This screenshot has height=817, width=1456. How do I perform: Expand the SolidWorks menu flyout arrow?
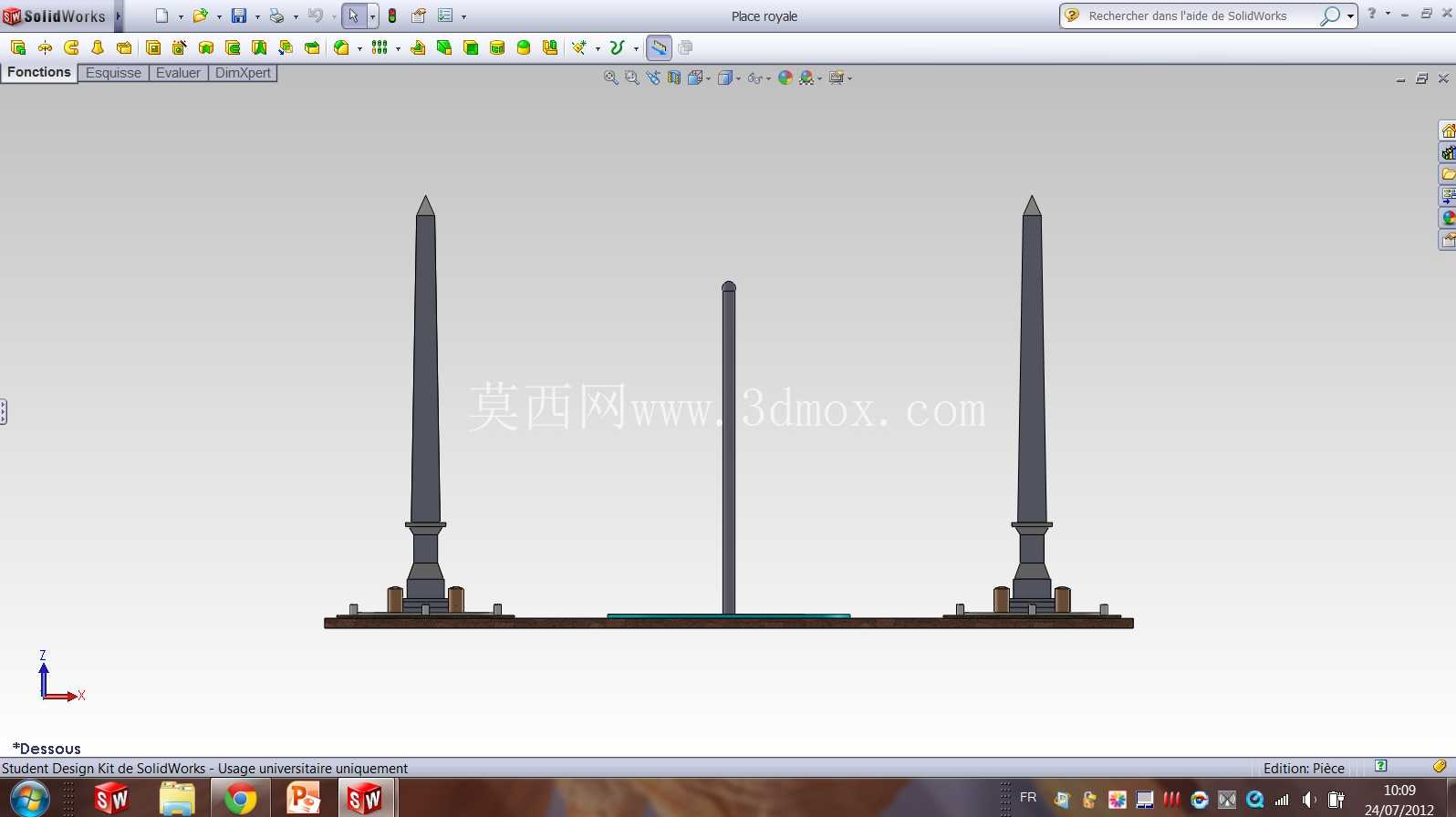pyautogui.click(x=119, y=16)
